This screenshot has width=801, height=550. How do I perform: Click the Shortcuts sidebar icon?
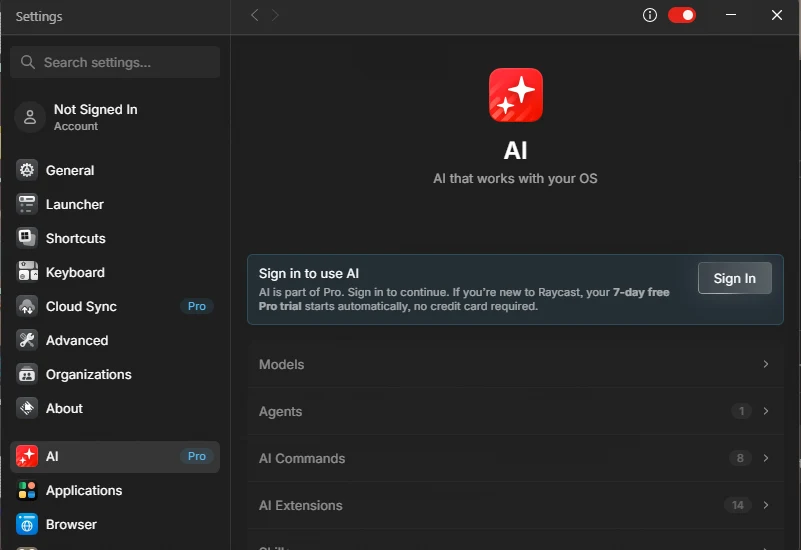click(x=27, y=238)
